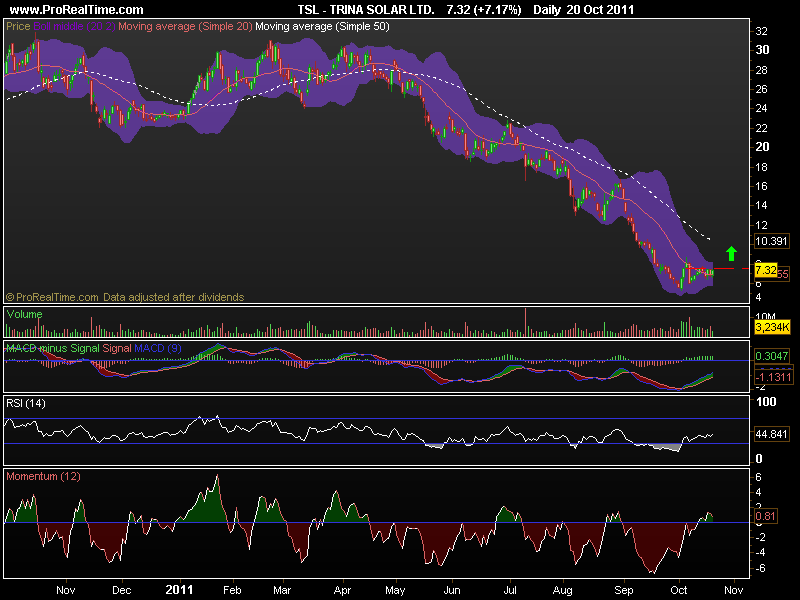
Task: Click the Nov label just before Dec
Action: (x=66, y=590)
